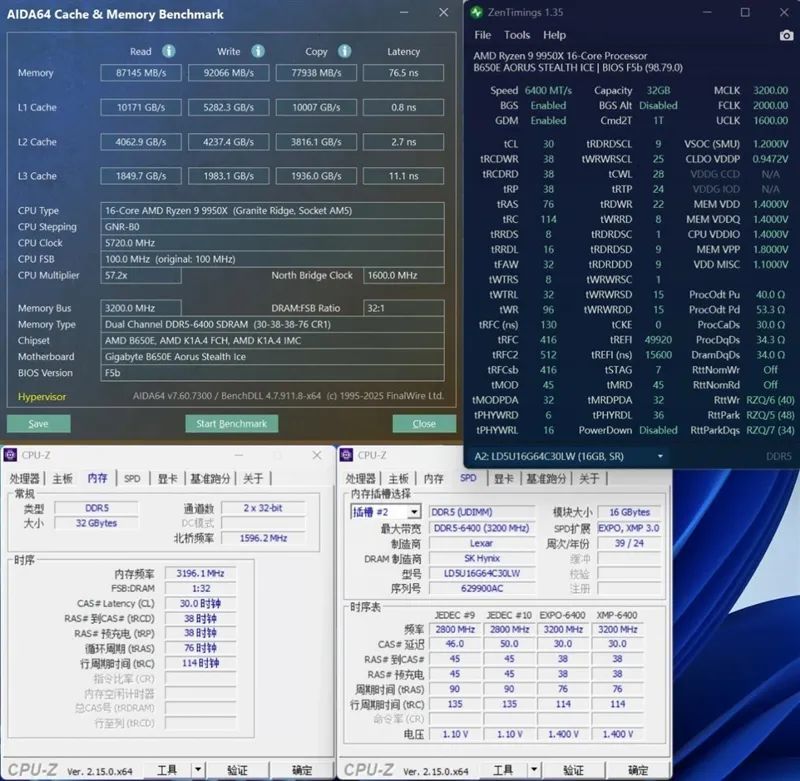Click the left CPU-Z window icon
The image size is (800, 781).
click(10, 455)
